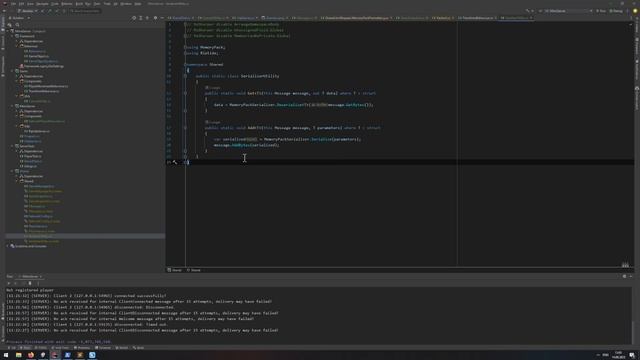Click the Run button at top right
640x360 pixels.
[x=601, y=11]
